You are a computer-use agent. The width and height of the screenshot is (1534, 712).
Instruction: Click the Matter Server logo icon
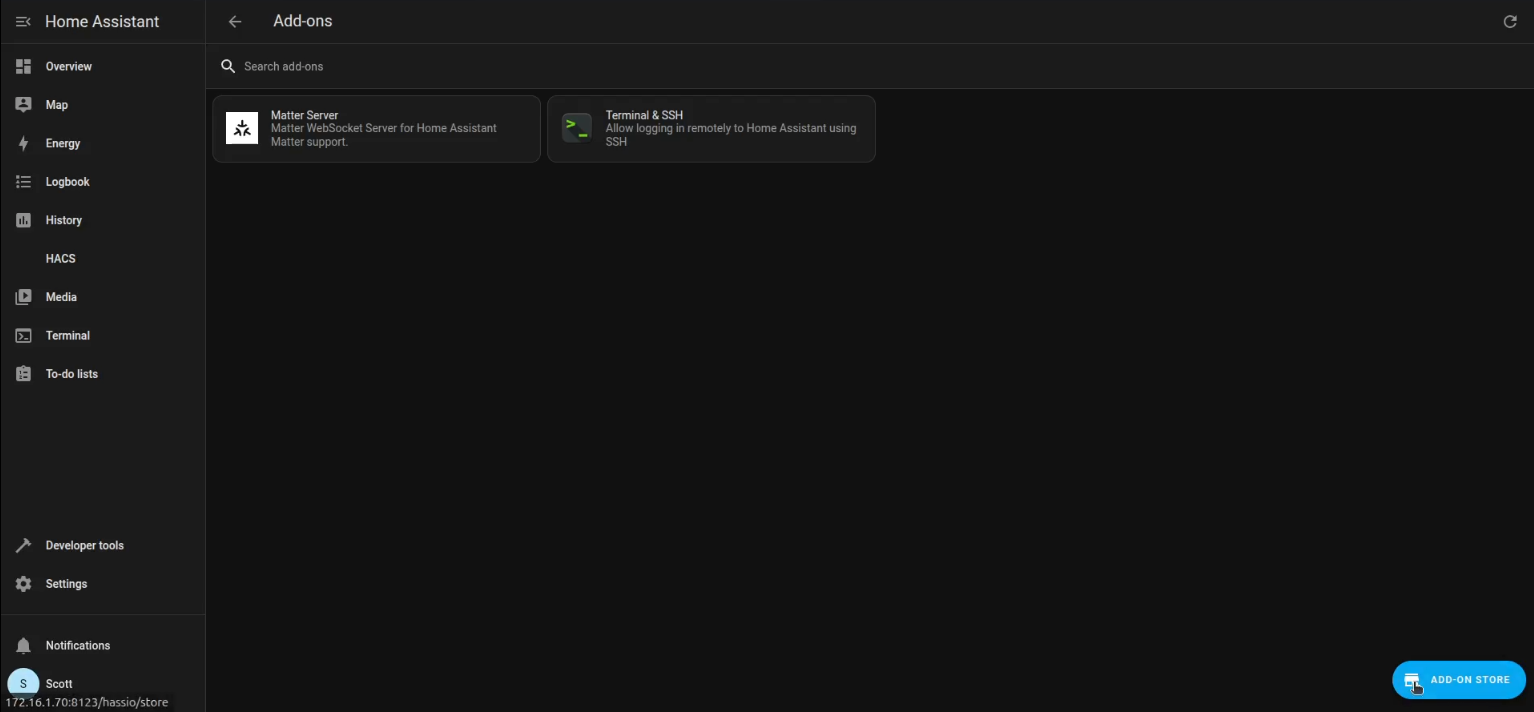(242, 128)
